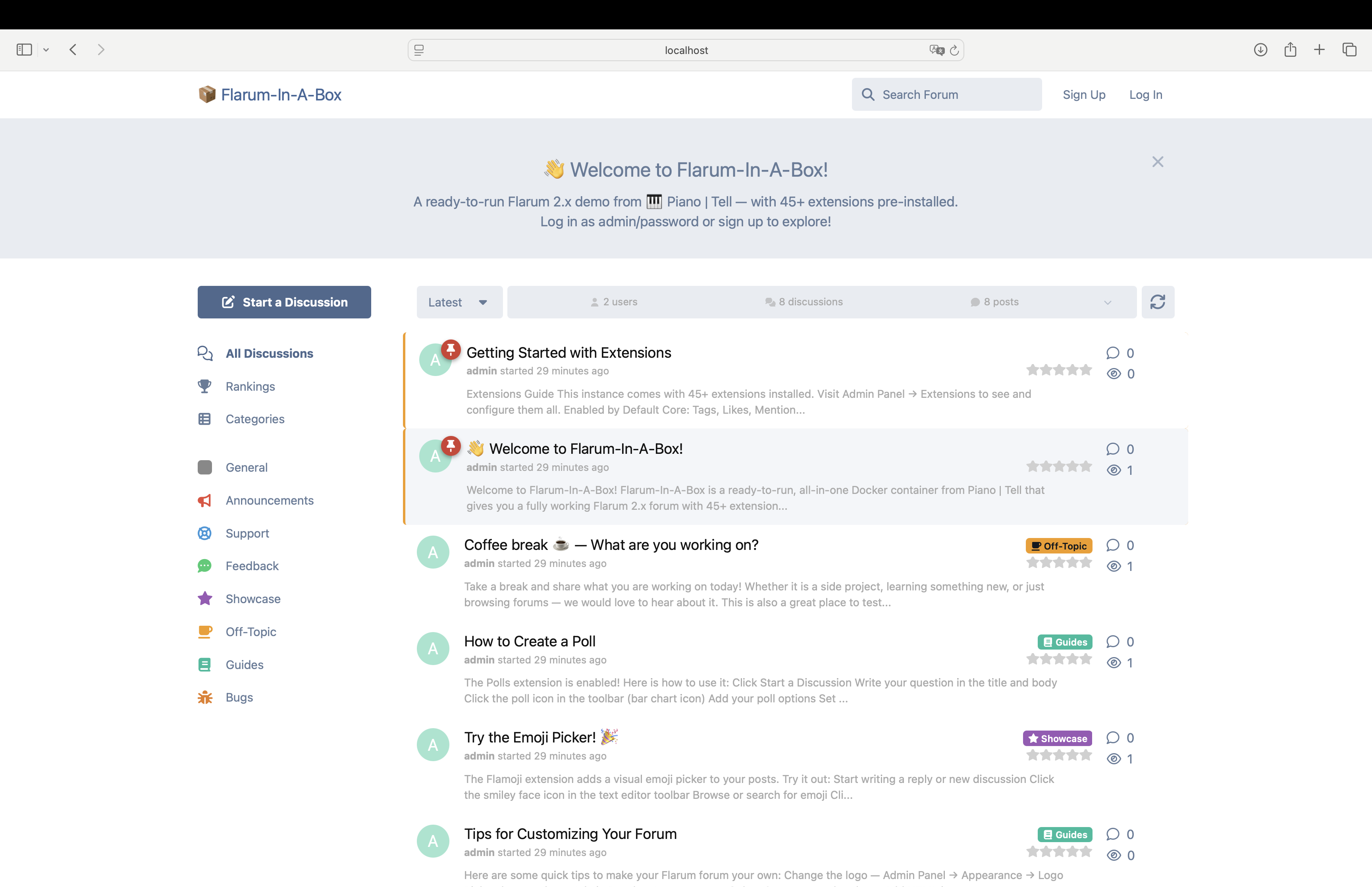Filter by the Bugs tag
The image size is (1372, 887).
(225, 697)
